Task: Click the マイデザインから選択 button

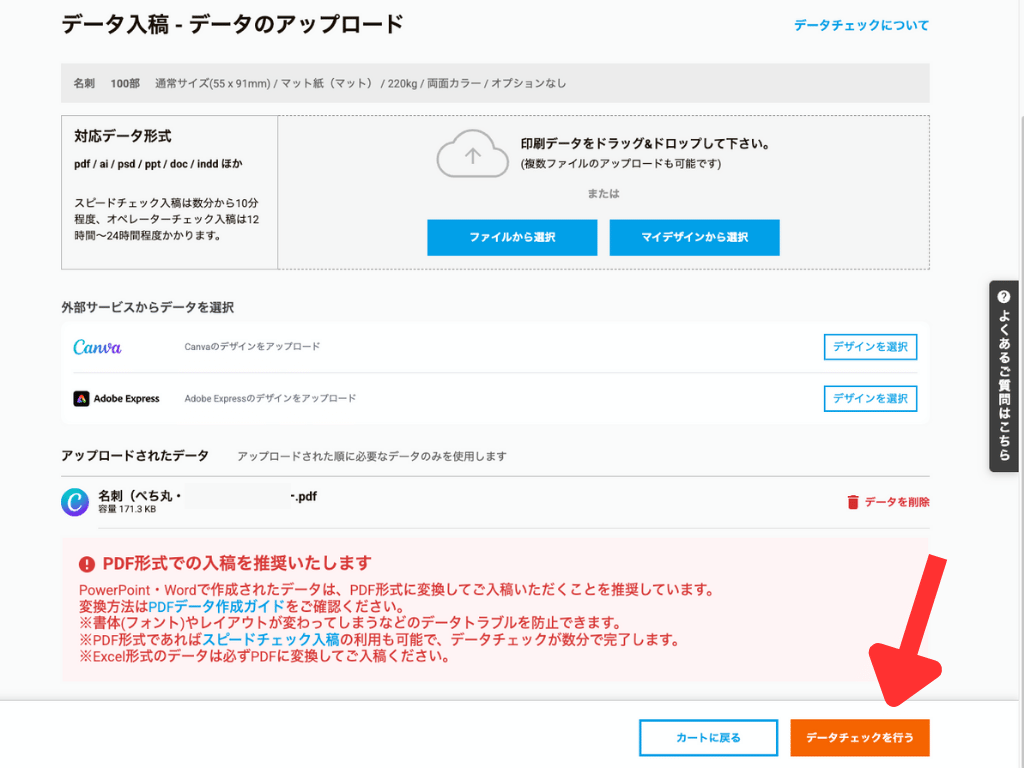Action: [x=694, y=237]
